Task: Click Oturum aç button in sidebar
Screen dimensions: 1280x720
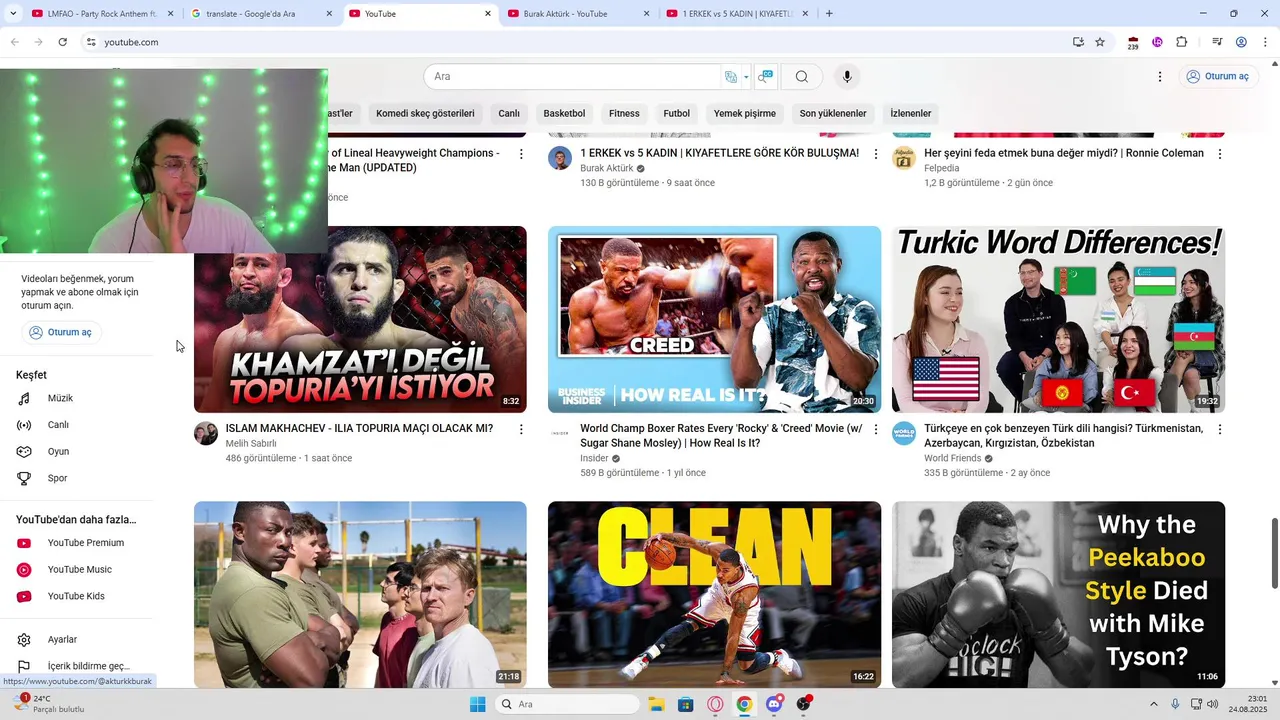Action: pyautogui.click(x=61, y=332)
